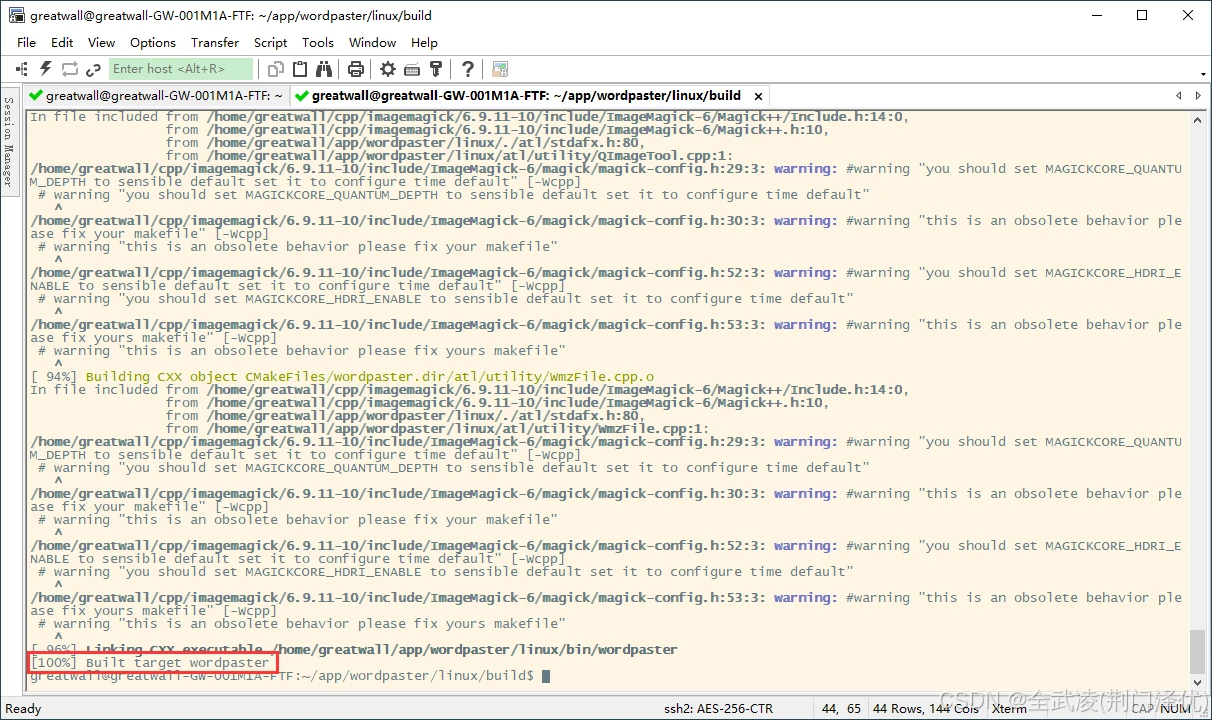Click the Print icon
Image resolution: width=1212 pixels, height=720 pixels.
point(356,69)
